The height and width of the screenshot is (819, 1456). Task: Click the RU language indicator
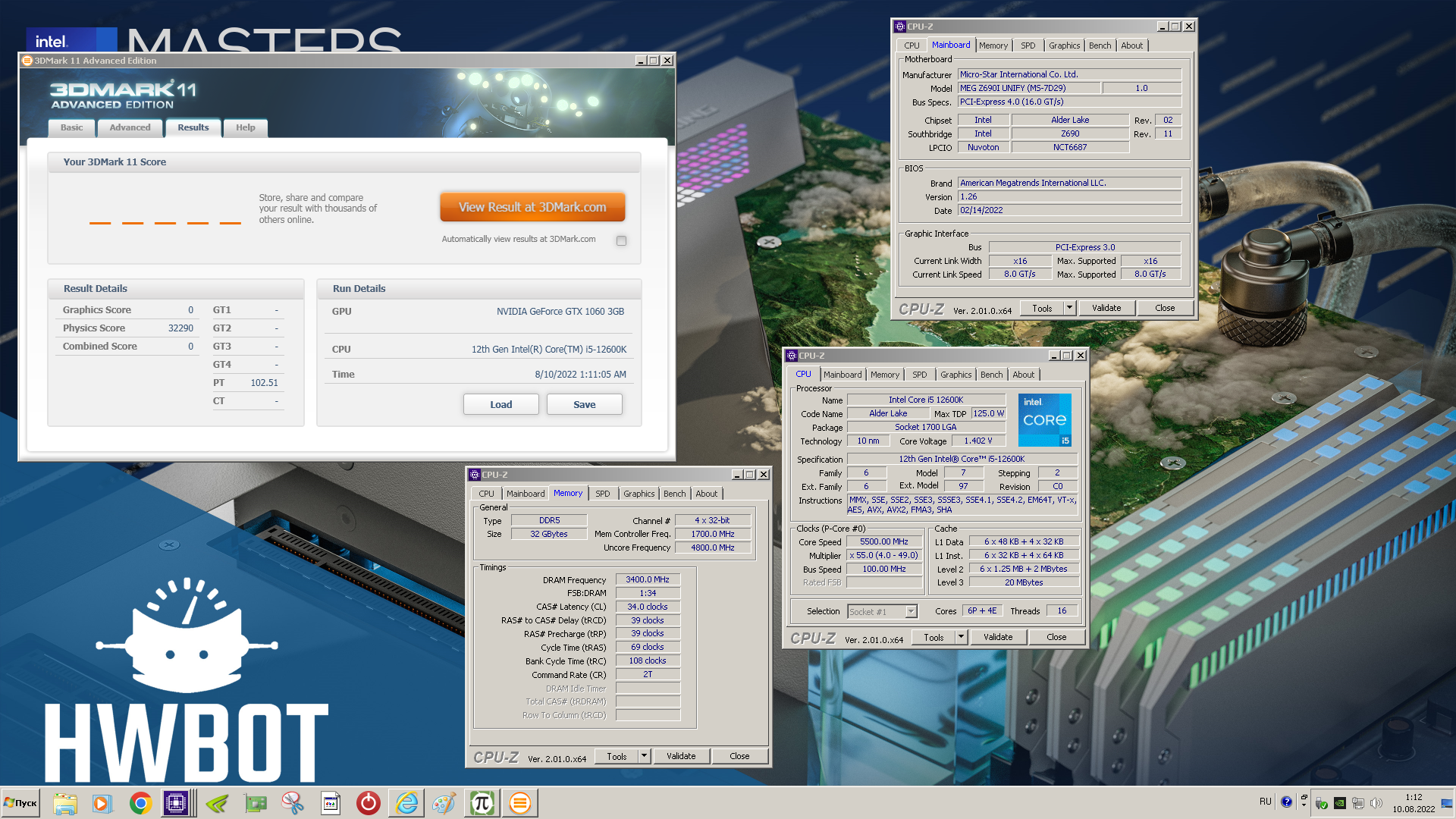point(1265,802)
